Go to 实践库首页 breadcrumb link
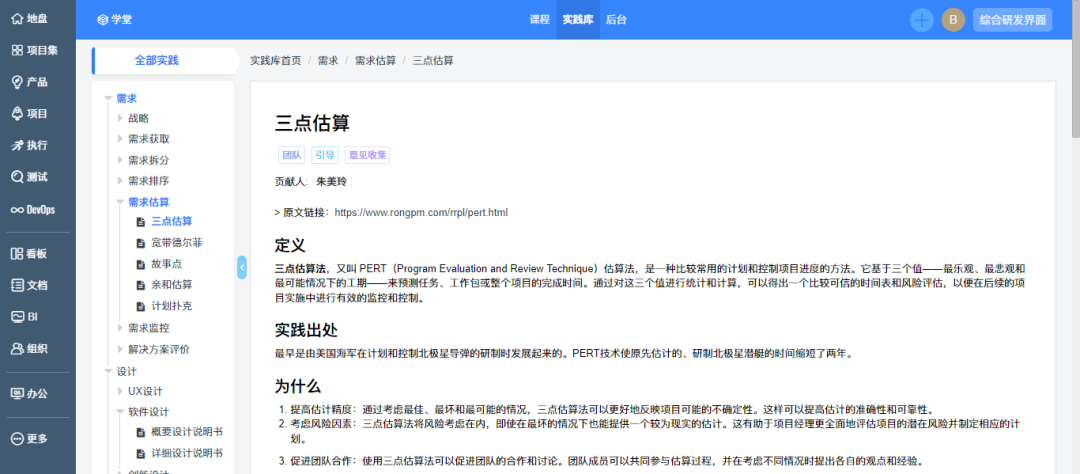 click(275, 61)
